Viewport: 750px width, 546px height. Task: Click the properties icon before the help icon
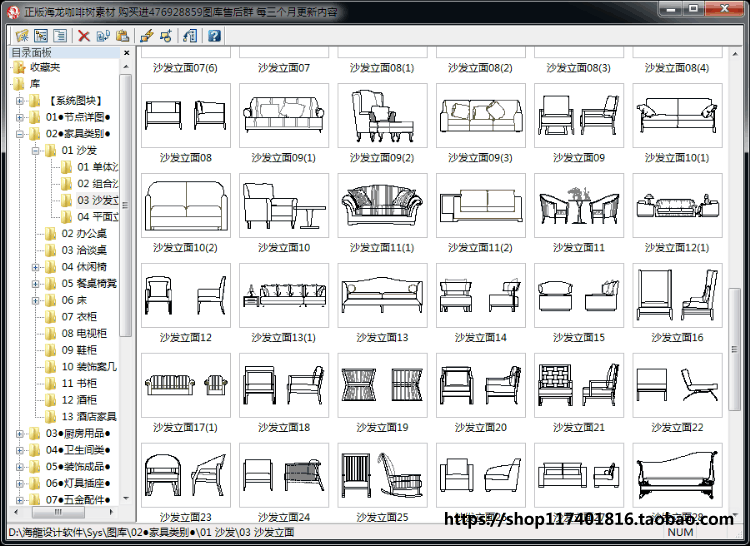click(x=190, y=36)
